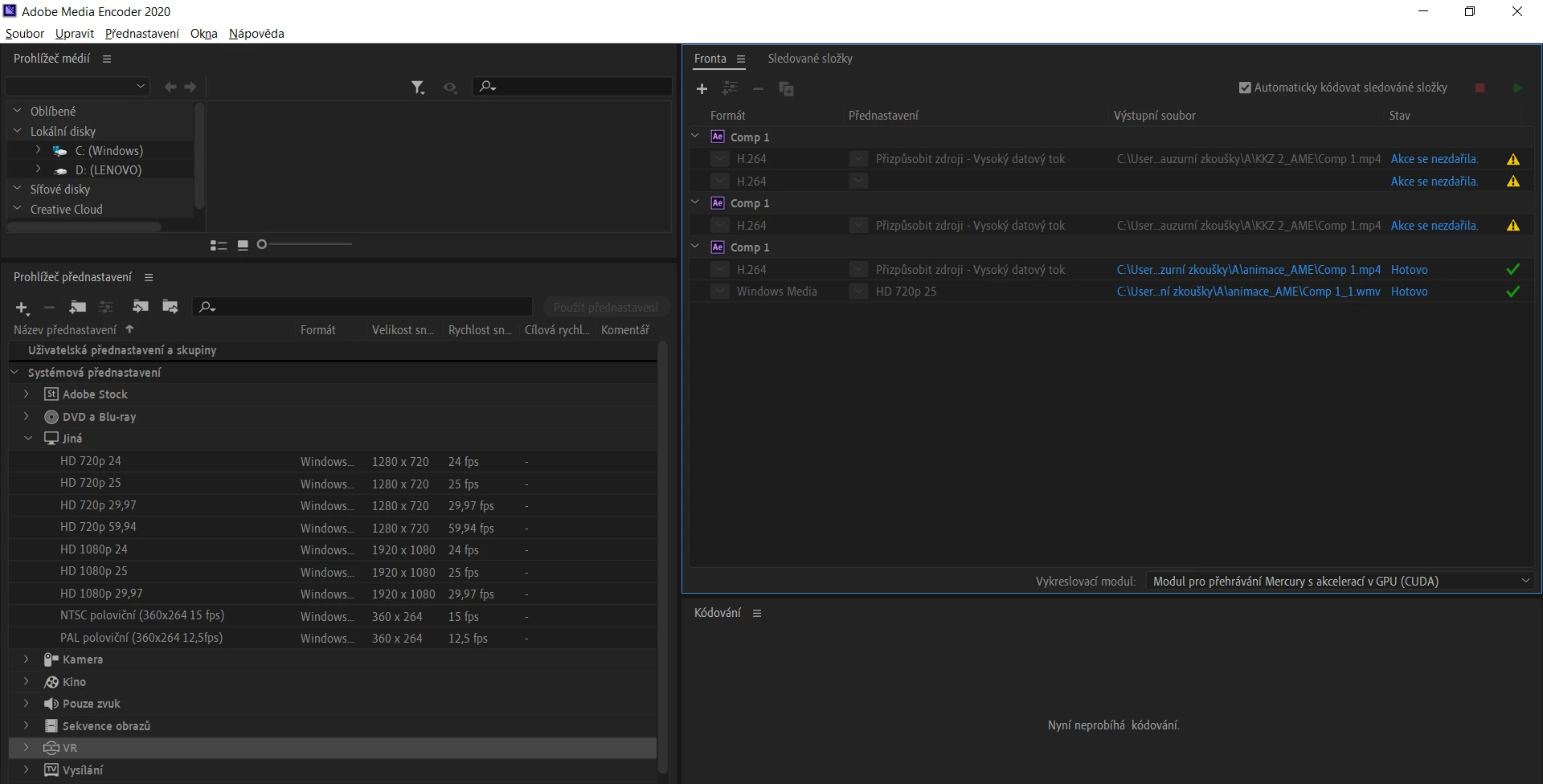Click the Import Presets icon

pos(141,307)
